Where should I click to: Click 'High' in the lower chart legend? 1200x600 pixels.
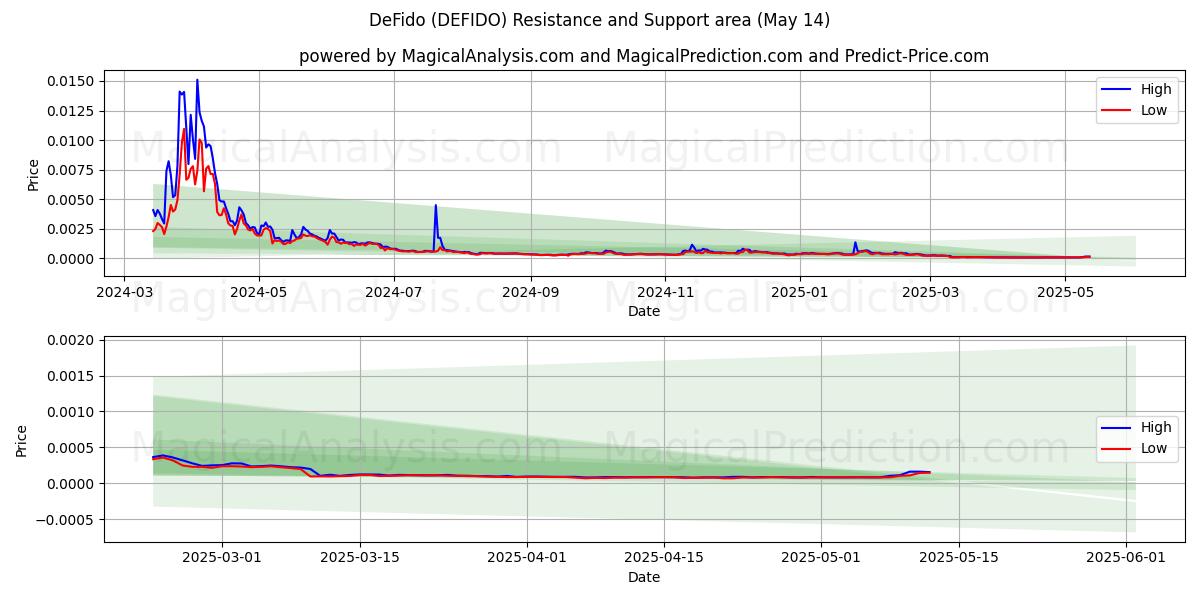click(x=1156, y=427)
